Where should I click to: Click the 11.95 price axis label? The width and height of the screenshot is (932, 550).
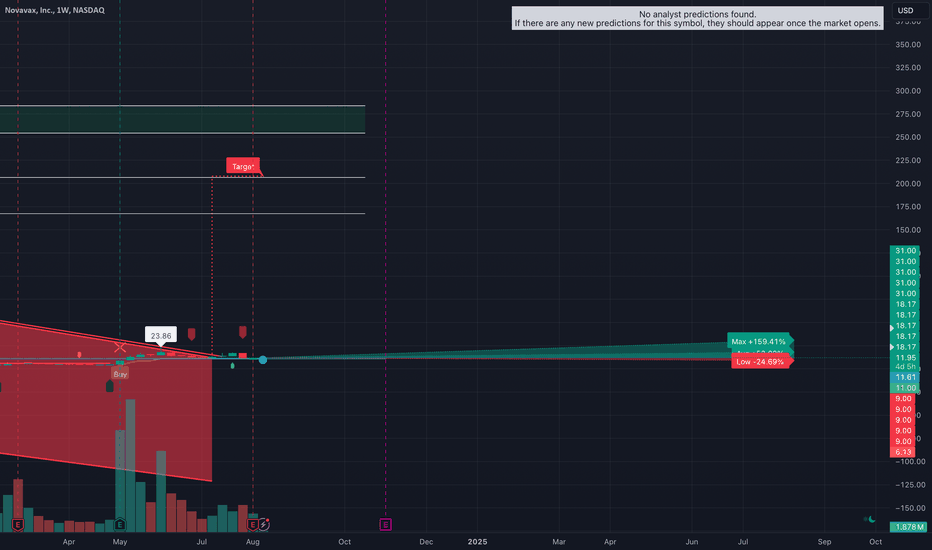pos(905,357)
